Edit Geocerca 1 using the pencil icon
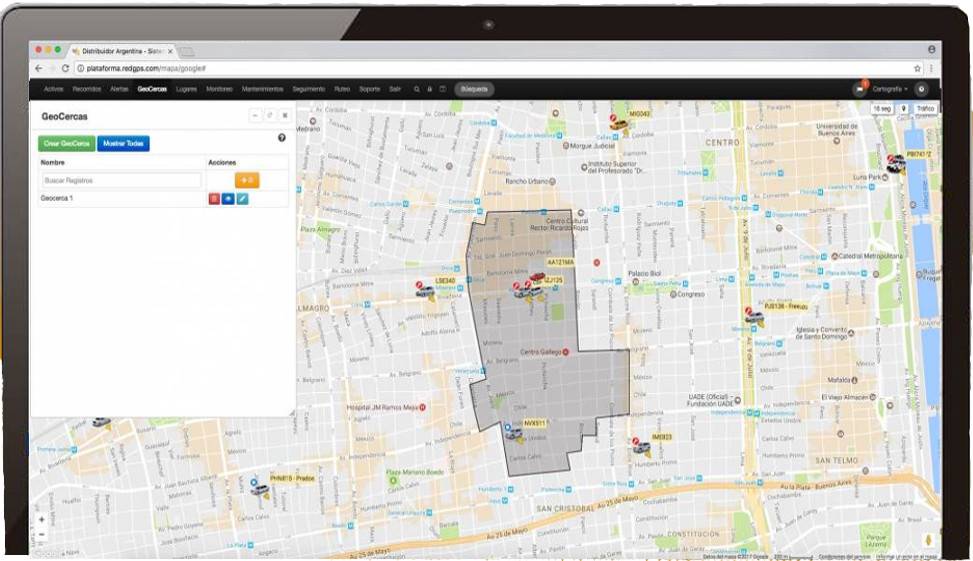Image resolution: width=973 pixels, height=561 pixels. pos(242,199)
